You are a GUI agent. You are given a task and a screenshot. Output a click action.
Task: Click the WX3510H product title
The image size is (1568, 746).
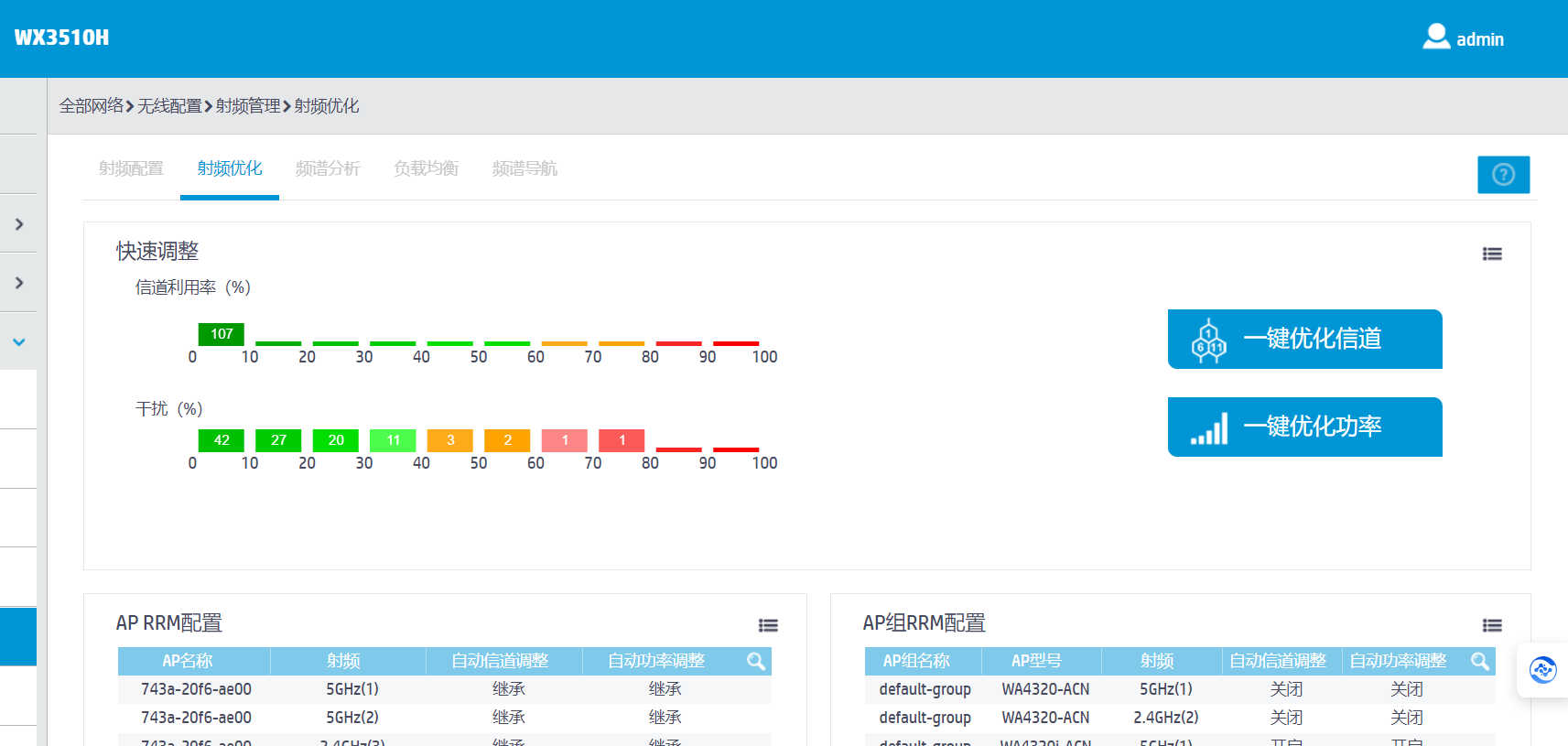(61, 38)
